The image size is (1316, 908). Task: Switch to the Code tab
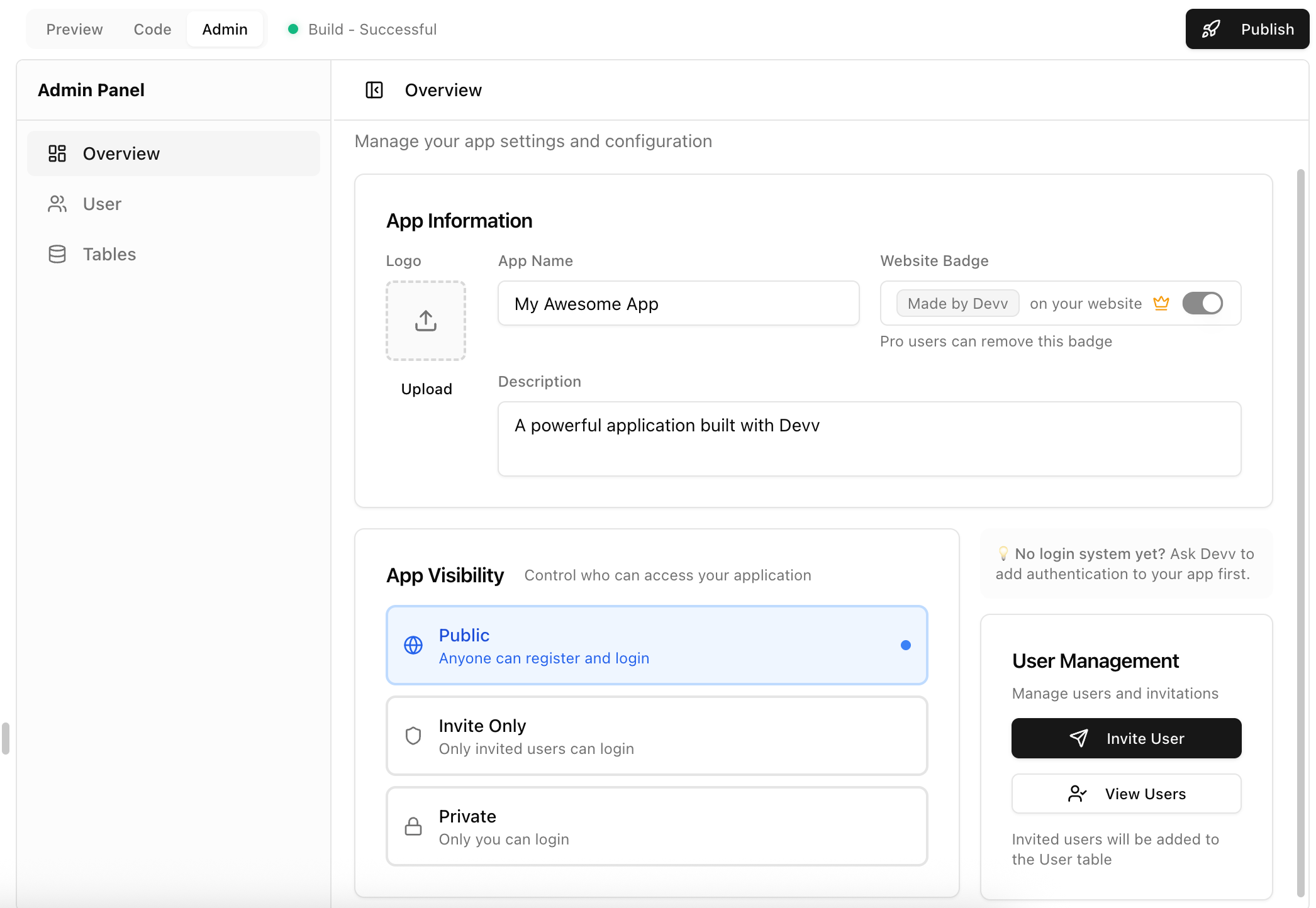tap(152, 29)
